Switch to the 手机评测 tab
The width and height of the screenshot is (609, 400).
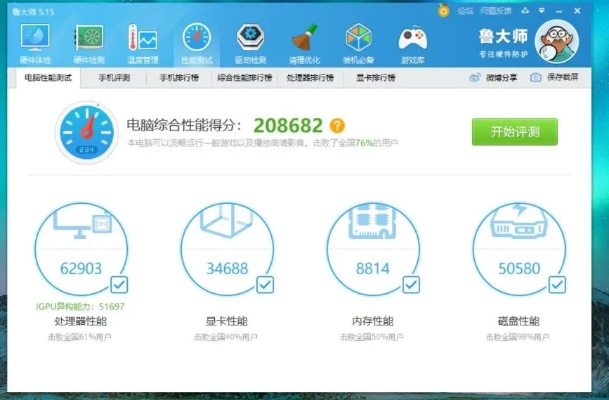point(114,77)
